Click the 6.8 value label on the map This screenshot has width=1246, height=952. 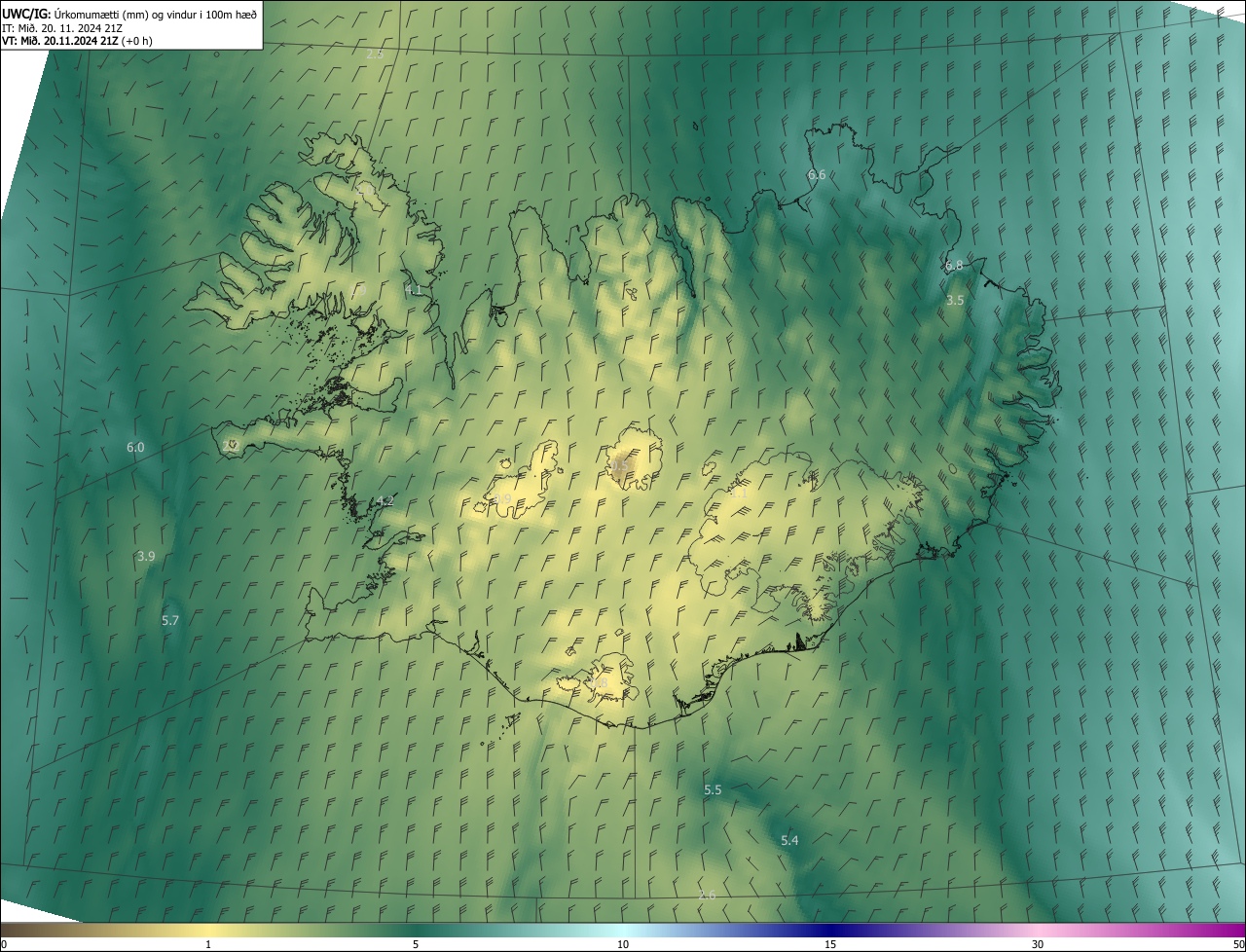[x=954, y=265]
